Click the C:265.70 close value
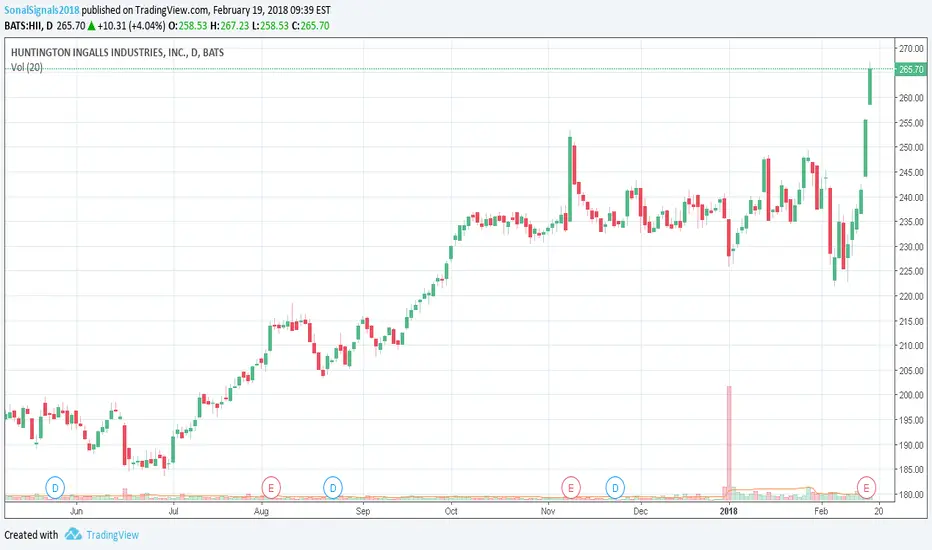The height and width of the screenshot is (550, 932). [310, 26]
